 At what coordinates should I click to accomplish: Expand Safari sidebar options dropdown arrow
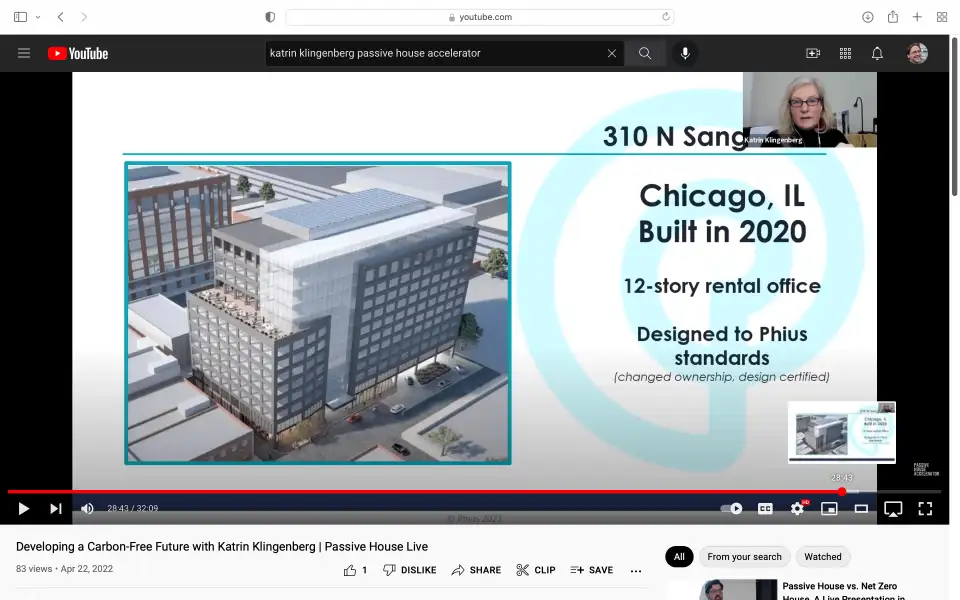point(38,17)
